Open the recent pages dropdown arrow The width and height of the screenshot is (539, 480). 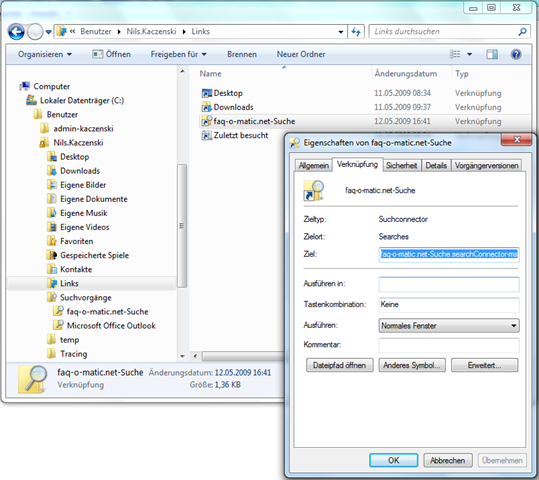(x=48, y=32)
